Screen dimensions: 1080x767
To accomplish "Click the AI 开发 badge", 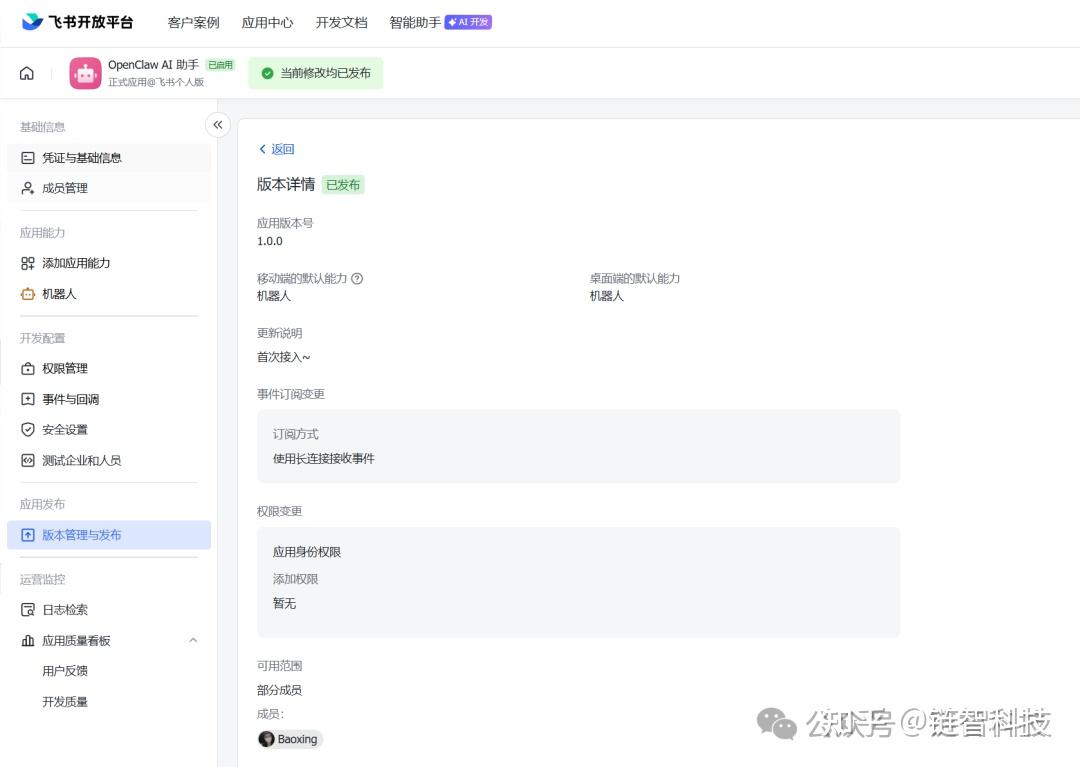I will [x=468, y=22].
